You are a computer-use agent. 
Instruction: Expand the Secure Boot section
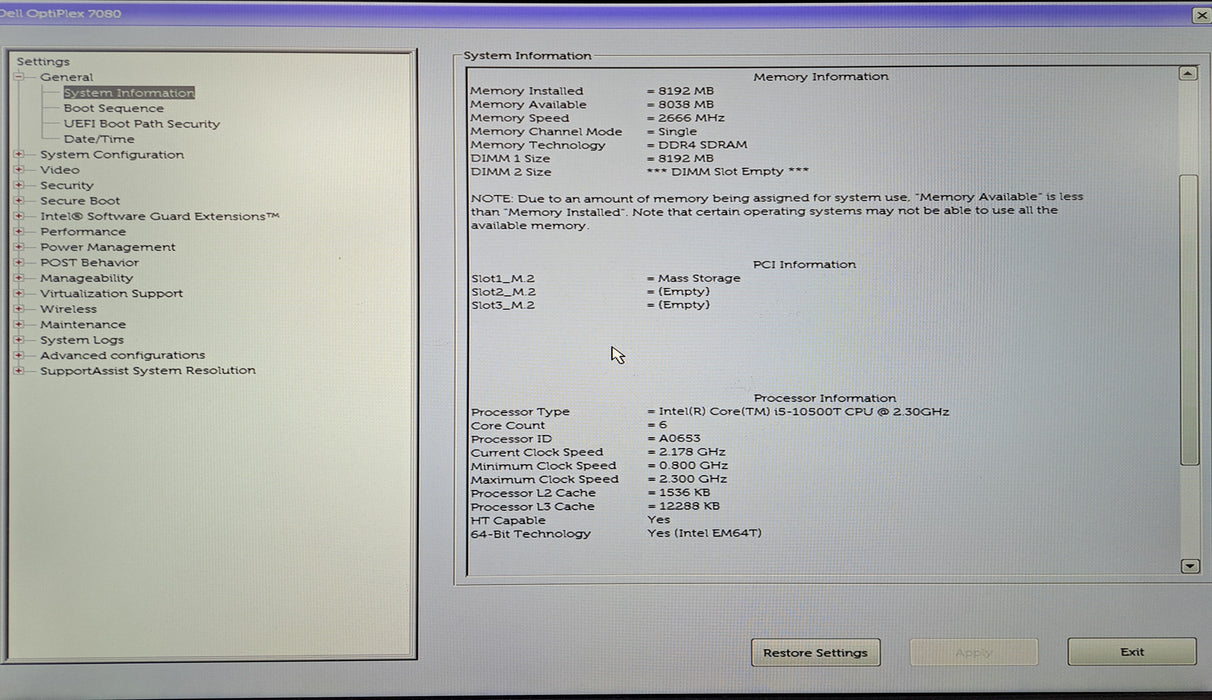point(17,200)
